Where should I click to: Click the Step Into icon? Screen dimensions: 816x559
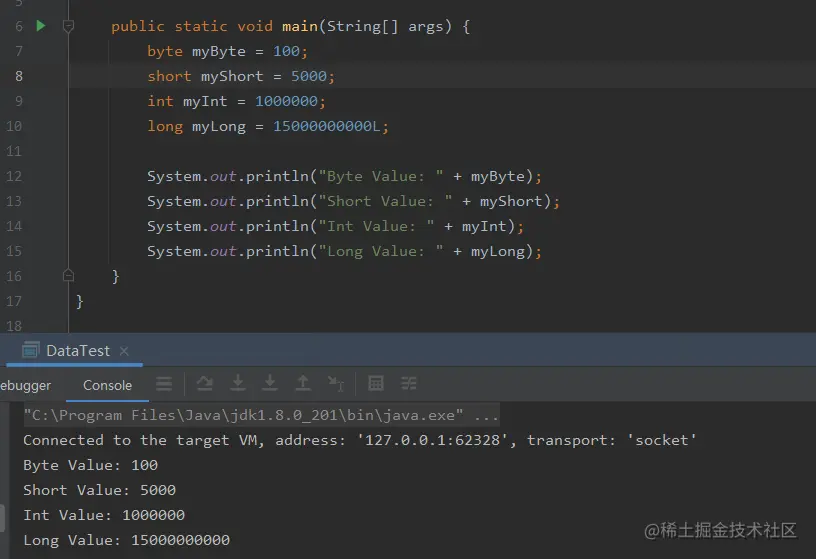point(238,383)
